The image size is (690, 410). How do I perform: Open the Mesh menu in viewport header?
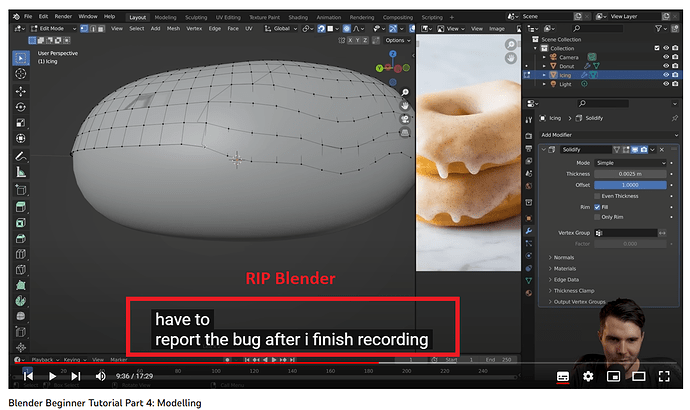click(173, 29)
